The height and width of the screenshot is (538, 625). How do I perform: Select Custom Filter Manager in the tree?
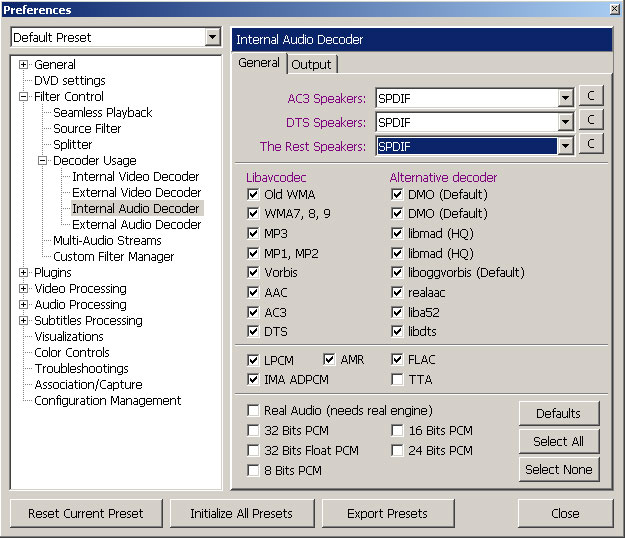click(x=114, y=257)
